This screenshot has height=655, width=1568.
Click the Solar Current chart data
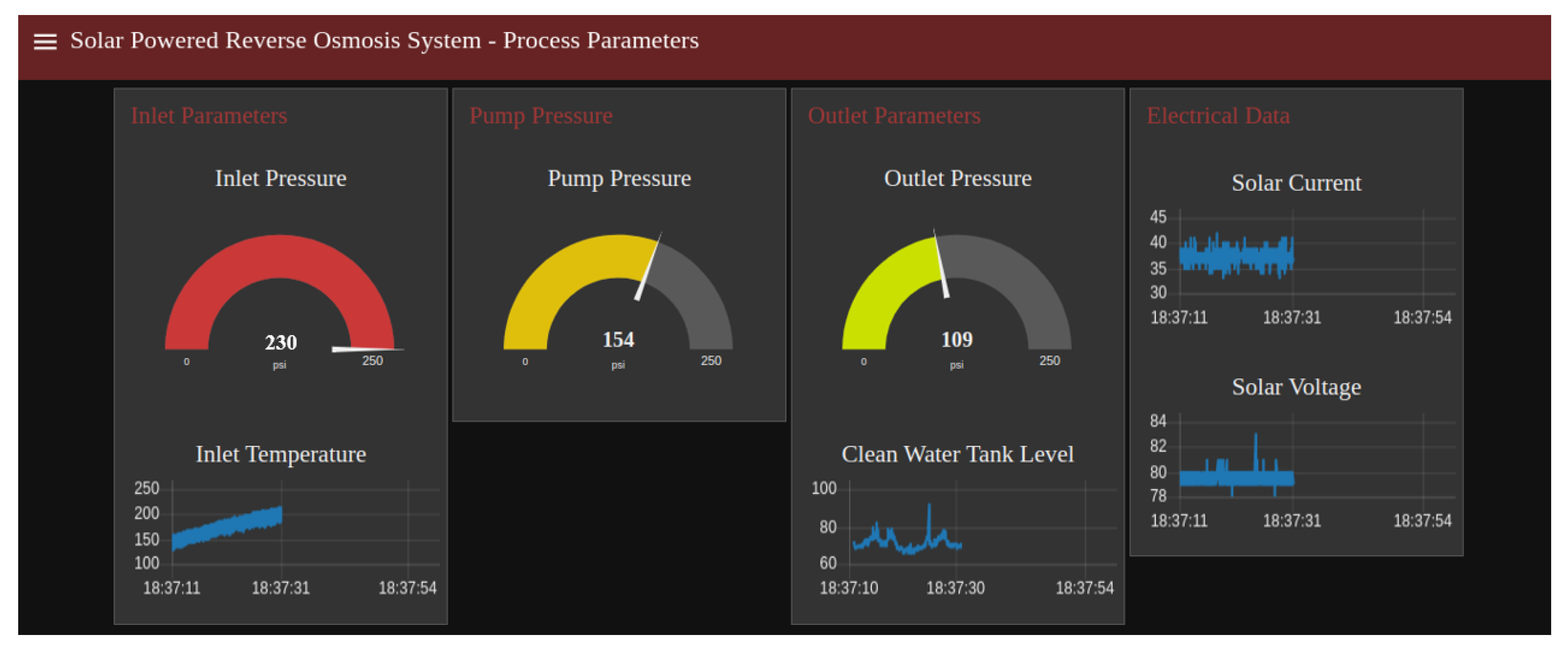click(x=1236, y=256)
